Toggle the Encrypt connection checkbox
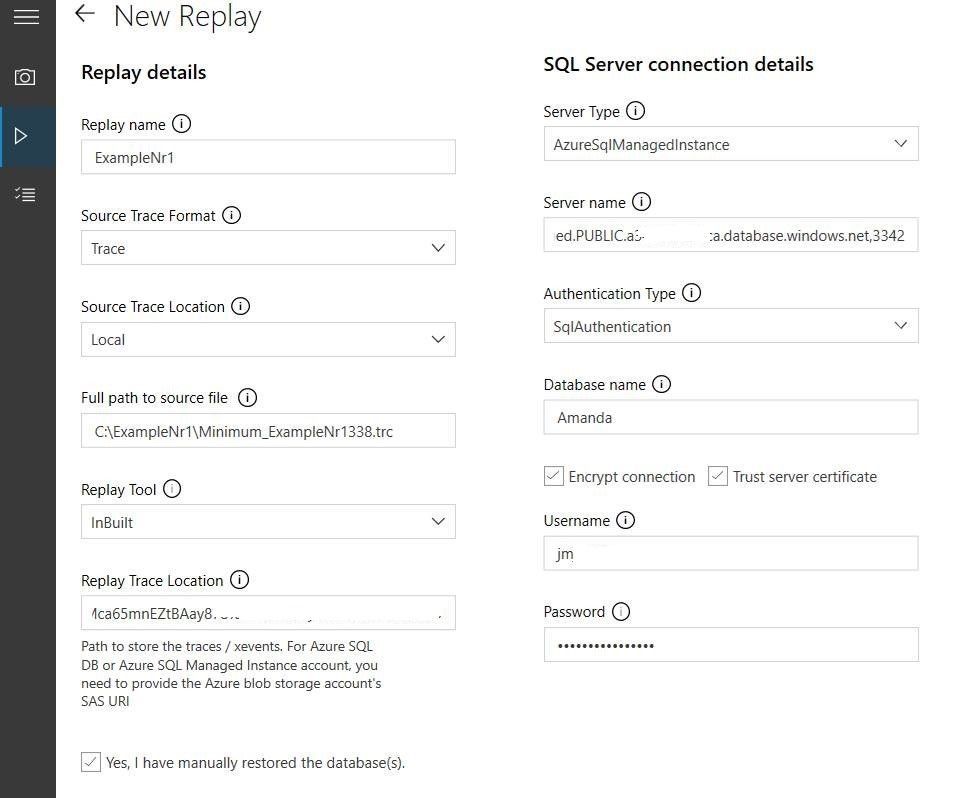Image resolution: width=958 pixels, height=798 pixels. point(554,476)
